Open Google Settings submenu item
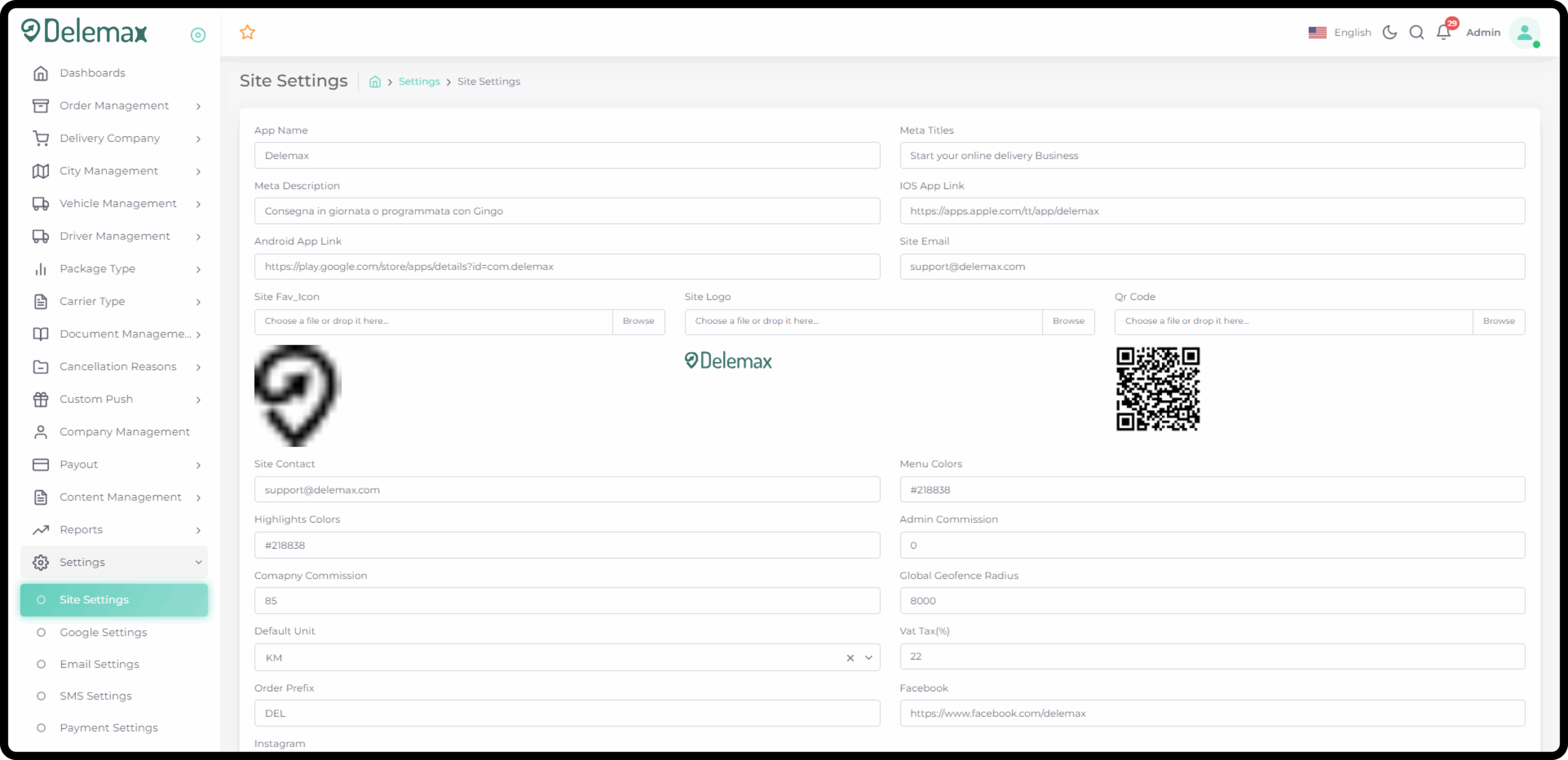Viewport: 1568px width, 760px height. (103, 632)
